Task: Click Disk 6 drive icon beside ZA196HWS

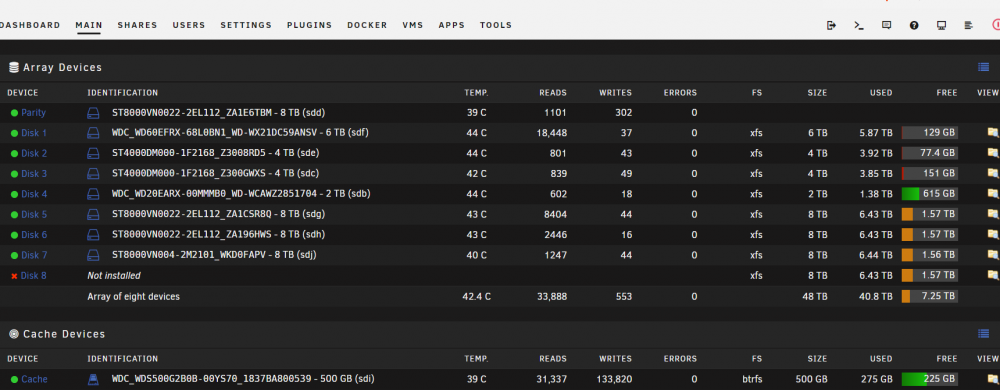Action: (x=93, y=235)
